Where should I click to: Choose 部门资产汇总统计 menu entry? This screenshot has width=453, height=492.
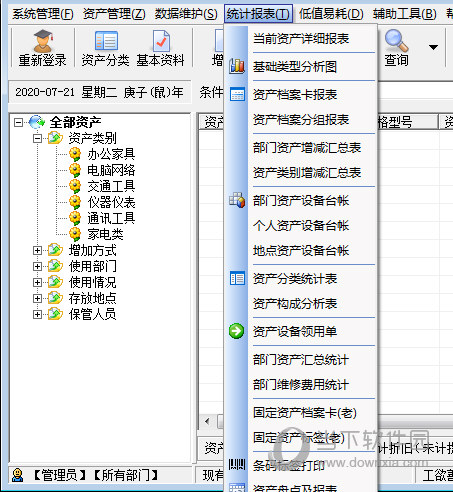pos(301,360)
